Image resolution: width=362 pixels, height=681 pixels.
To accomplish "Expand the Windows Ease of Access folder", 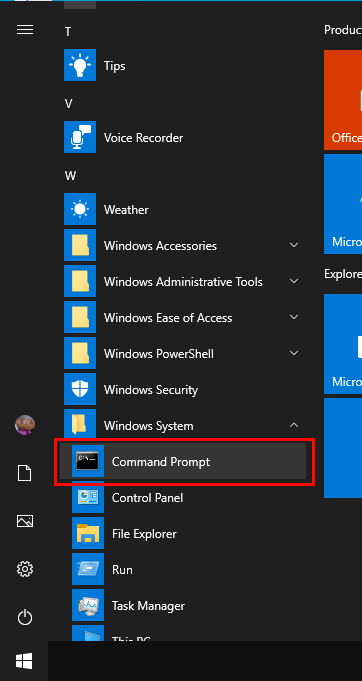I will click(x=183, y=317).
